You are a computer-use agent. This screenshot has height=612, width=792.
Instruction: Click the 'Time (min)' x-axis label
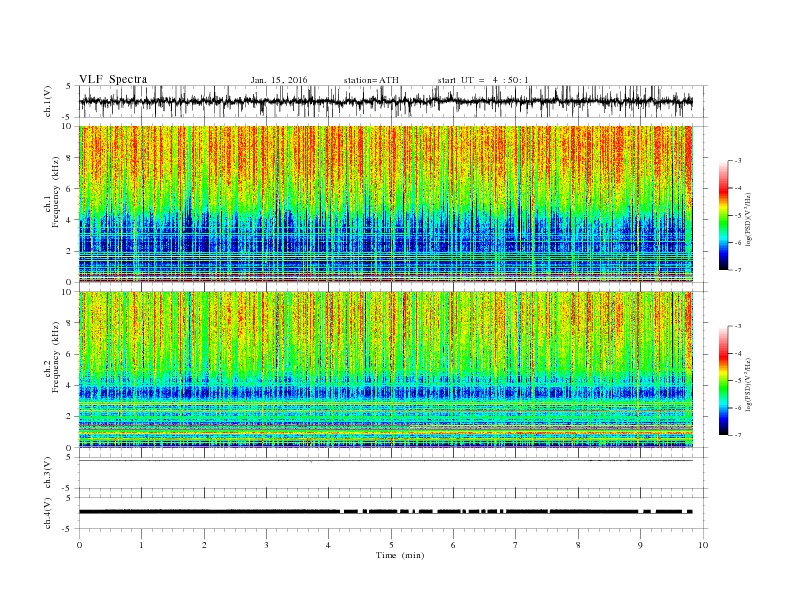(x=400, y=555)
